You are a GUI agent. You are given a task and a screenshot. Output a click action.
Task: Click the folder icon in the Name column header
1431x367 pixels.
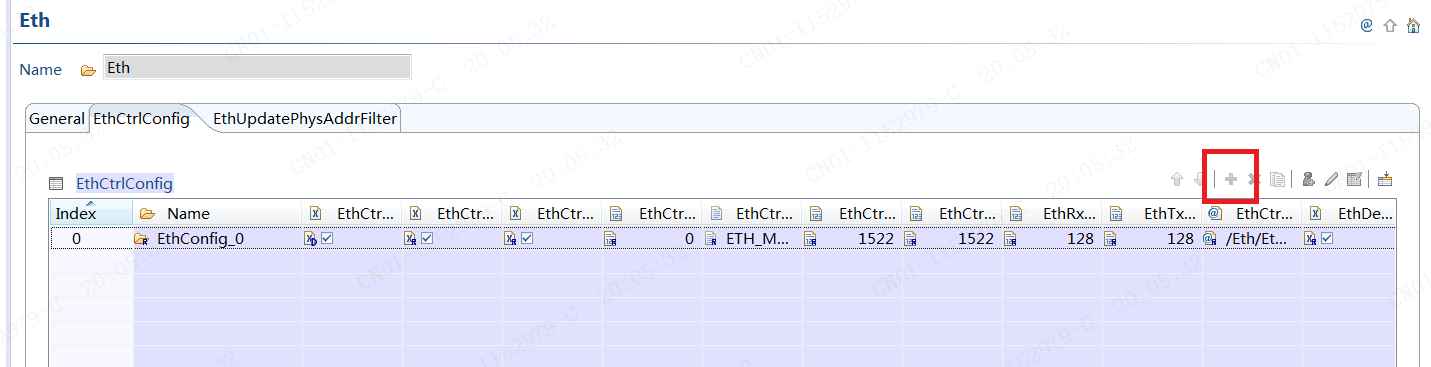point(147,213)
